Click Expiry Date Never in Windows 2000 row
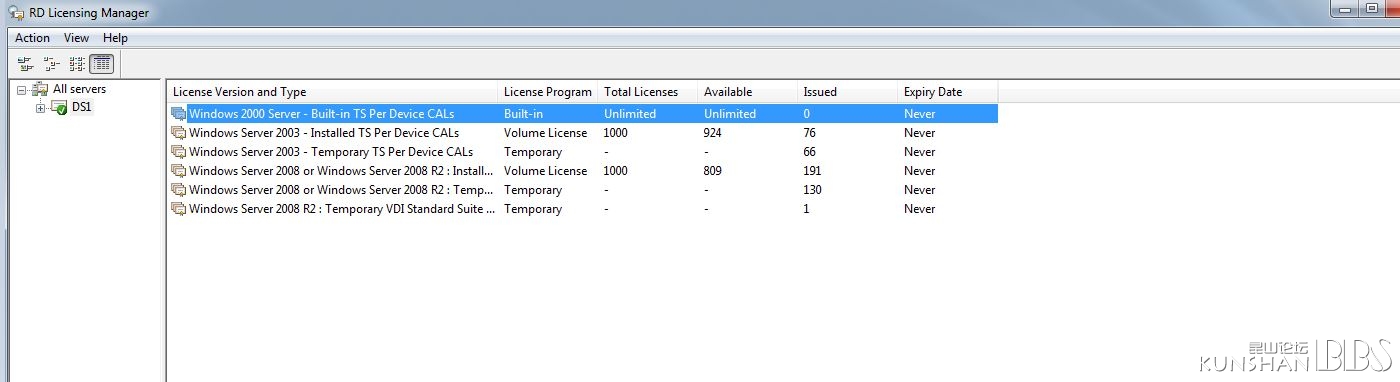 [920, 114]
